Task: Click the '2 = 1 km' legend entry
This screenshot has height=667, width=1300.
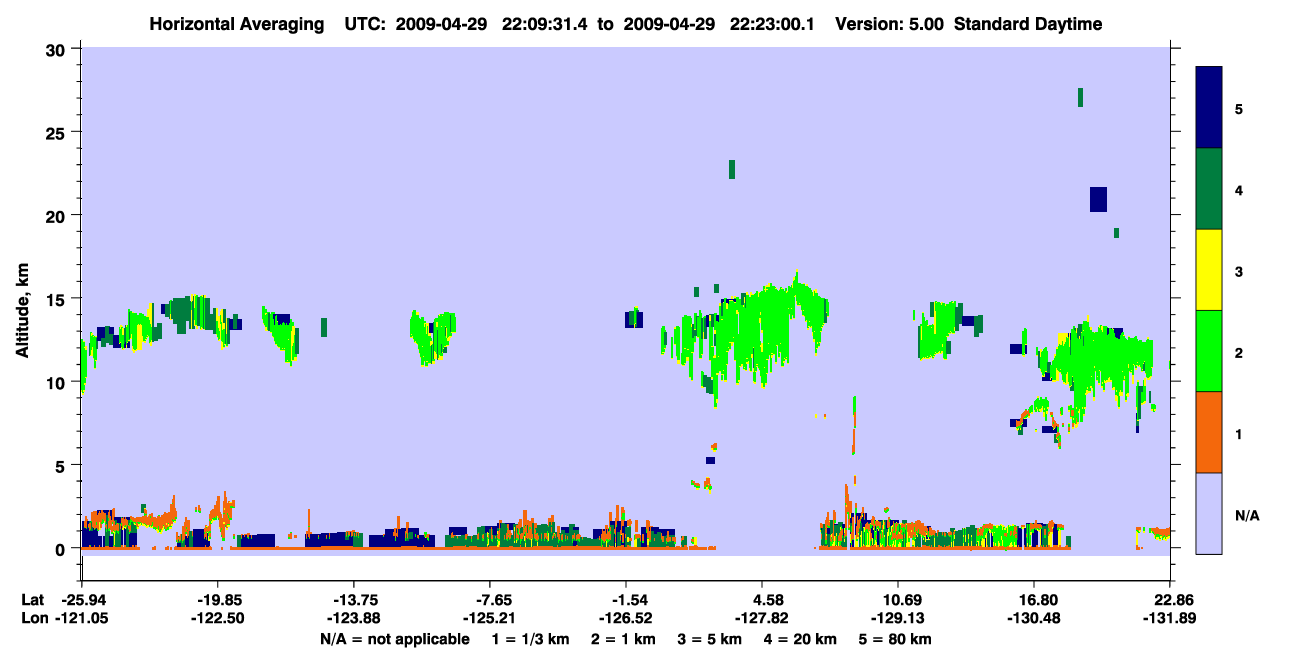Action: coord(623,639)
